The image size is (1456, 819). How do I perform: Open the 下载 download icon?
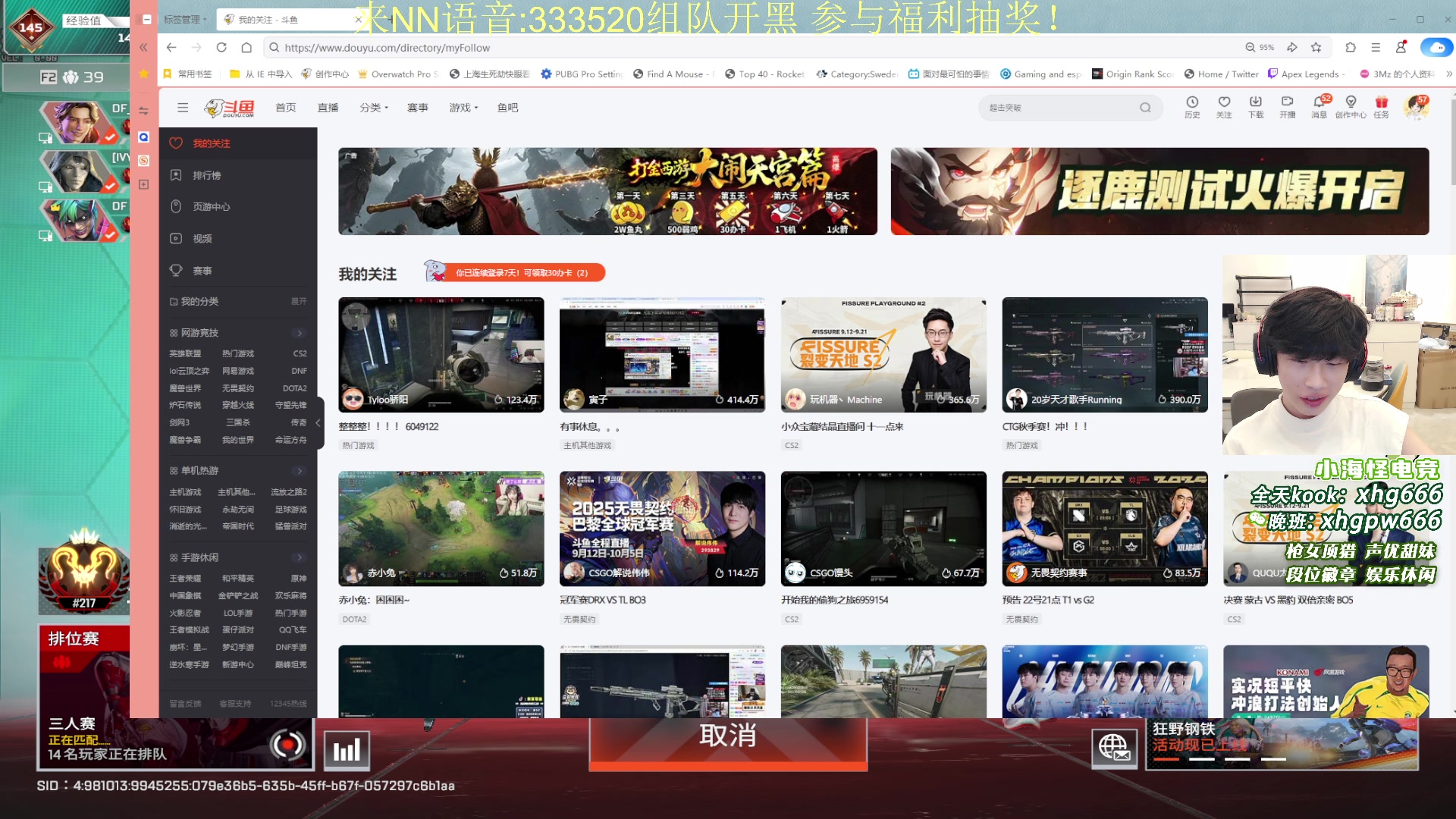pyautogui.click(x=1256, y=107)
